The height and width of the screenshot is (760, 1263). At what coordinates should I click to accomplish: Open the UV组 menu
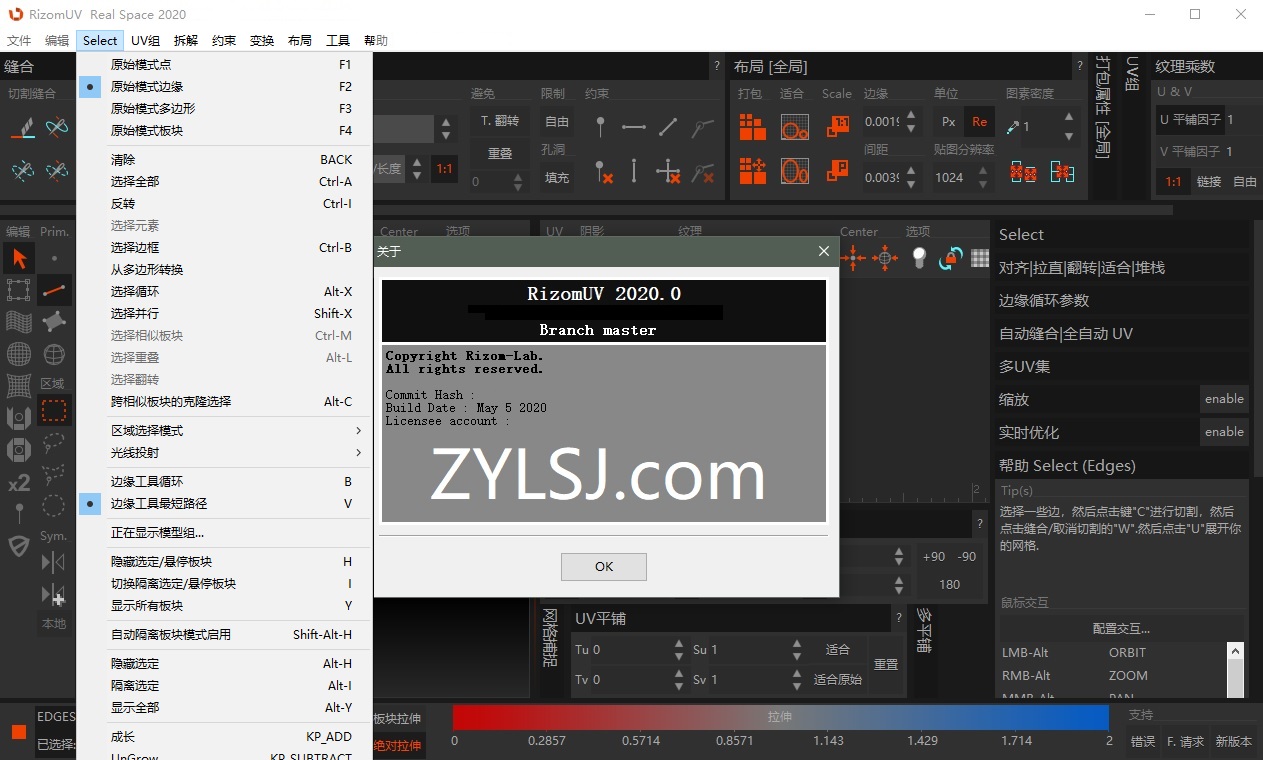145,41
